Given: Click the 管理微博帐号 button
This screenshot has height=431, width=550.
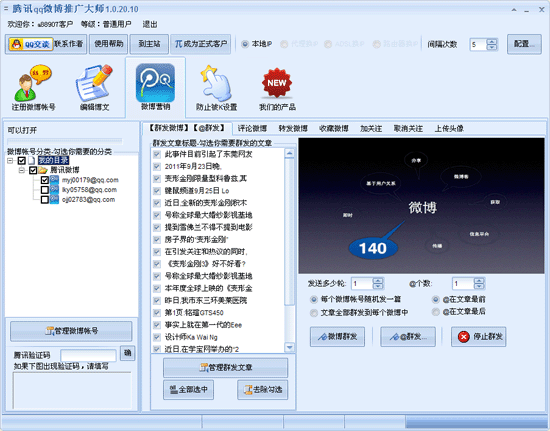Looking at the screenshot, I should tap(71, 331).
